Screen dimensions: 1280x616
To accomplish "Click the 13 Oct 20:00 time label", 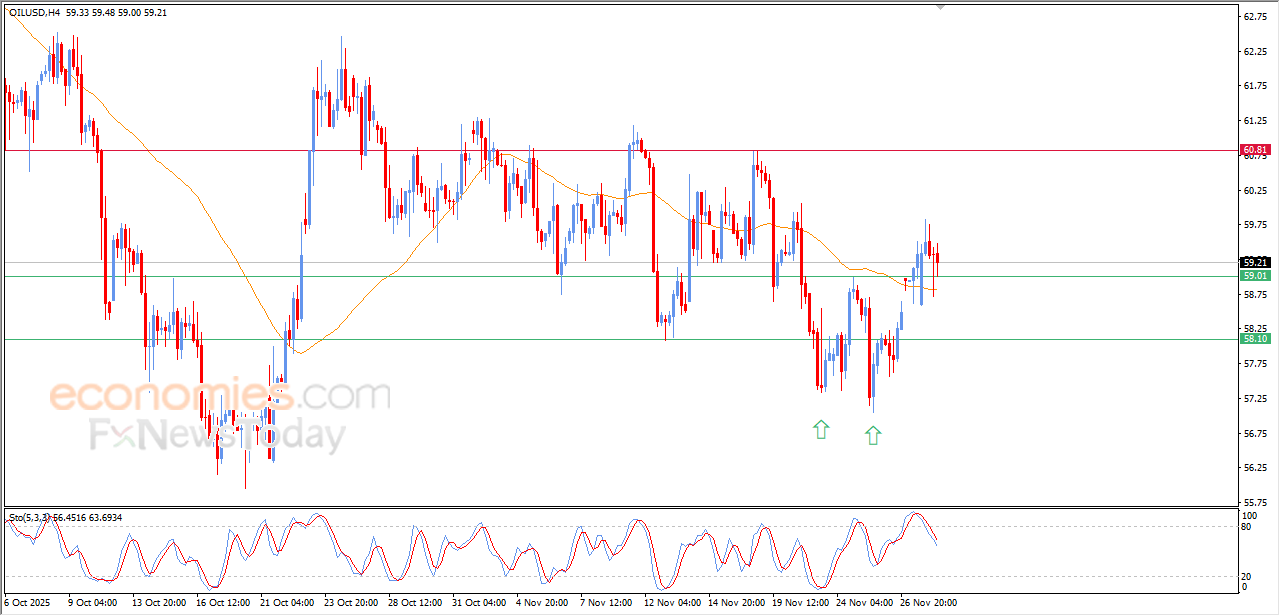I will click(159, 603).
